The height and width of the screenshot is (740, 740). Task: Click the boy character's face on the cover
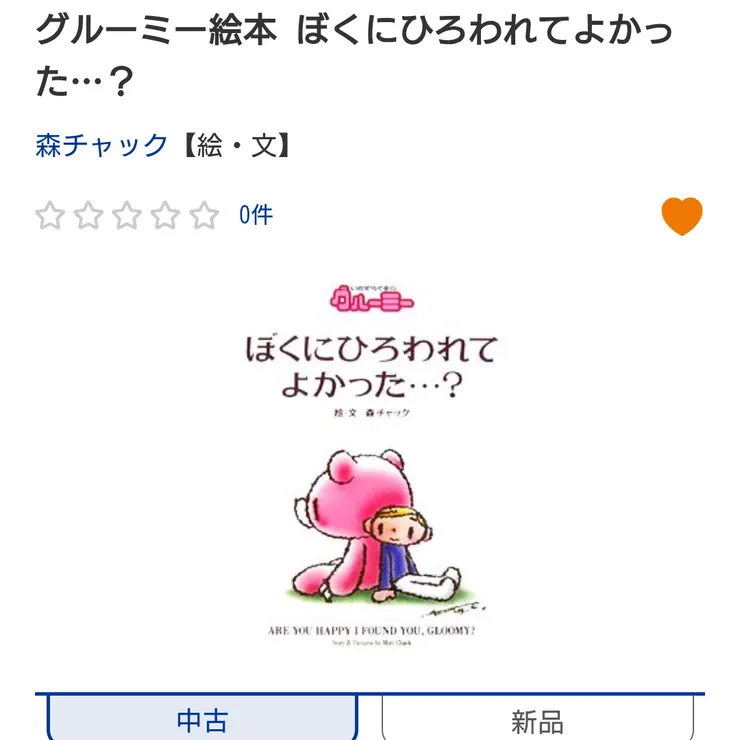coord(399,529)
